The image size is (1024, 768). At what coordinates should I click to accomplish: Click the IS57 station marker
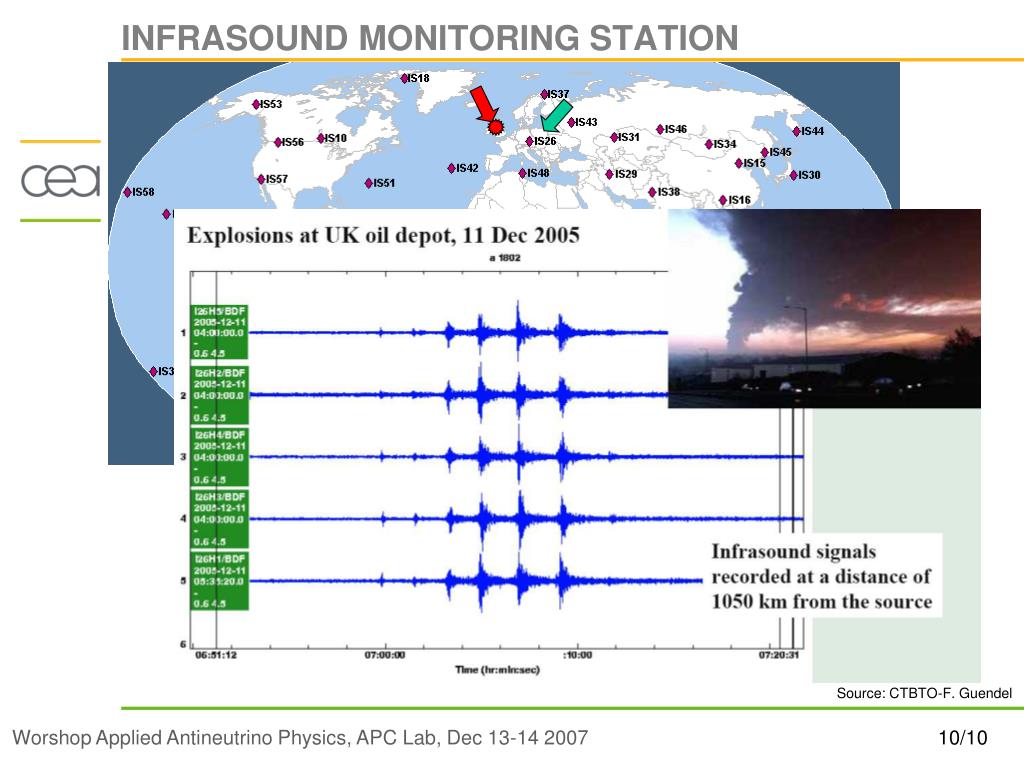pyautogui.click(x=262, y=179)
